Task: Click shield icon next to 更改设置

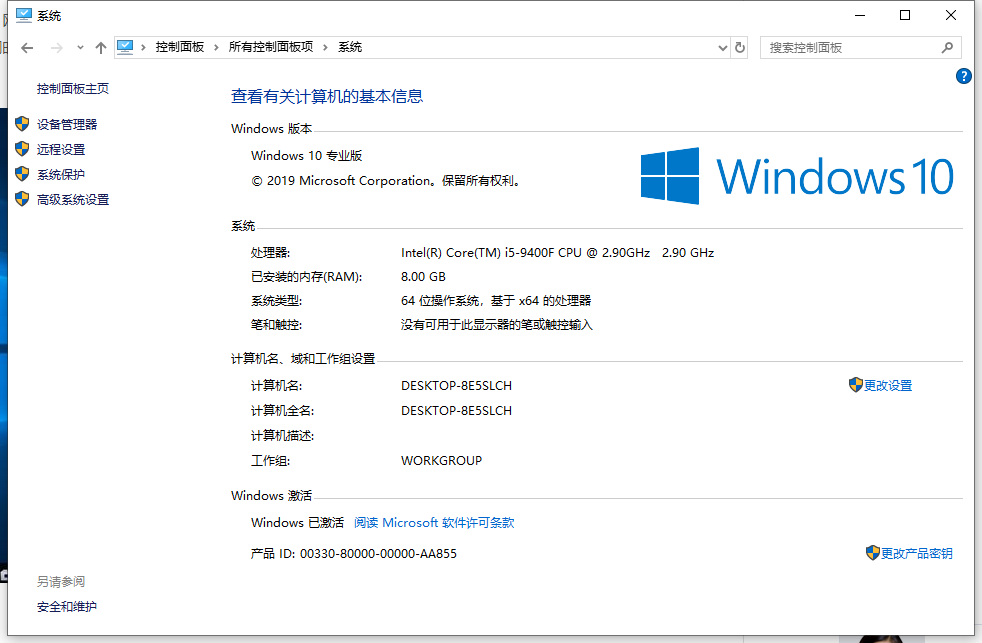Action: [855, 384]
